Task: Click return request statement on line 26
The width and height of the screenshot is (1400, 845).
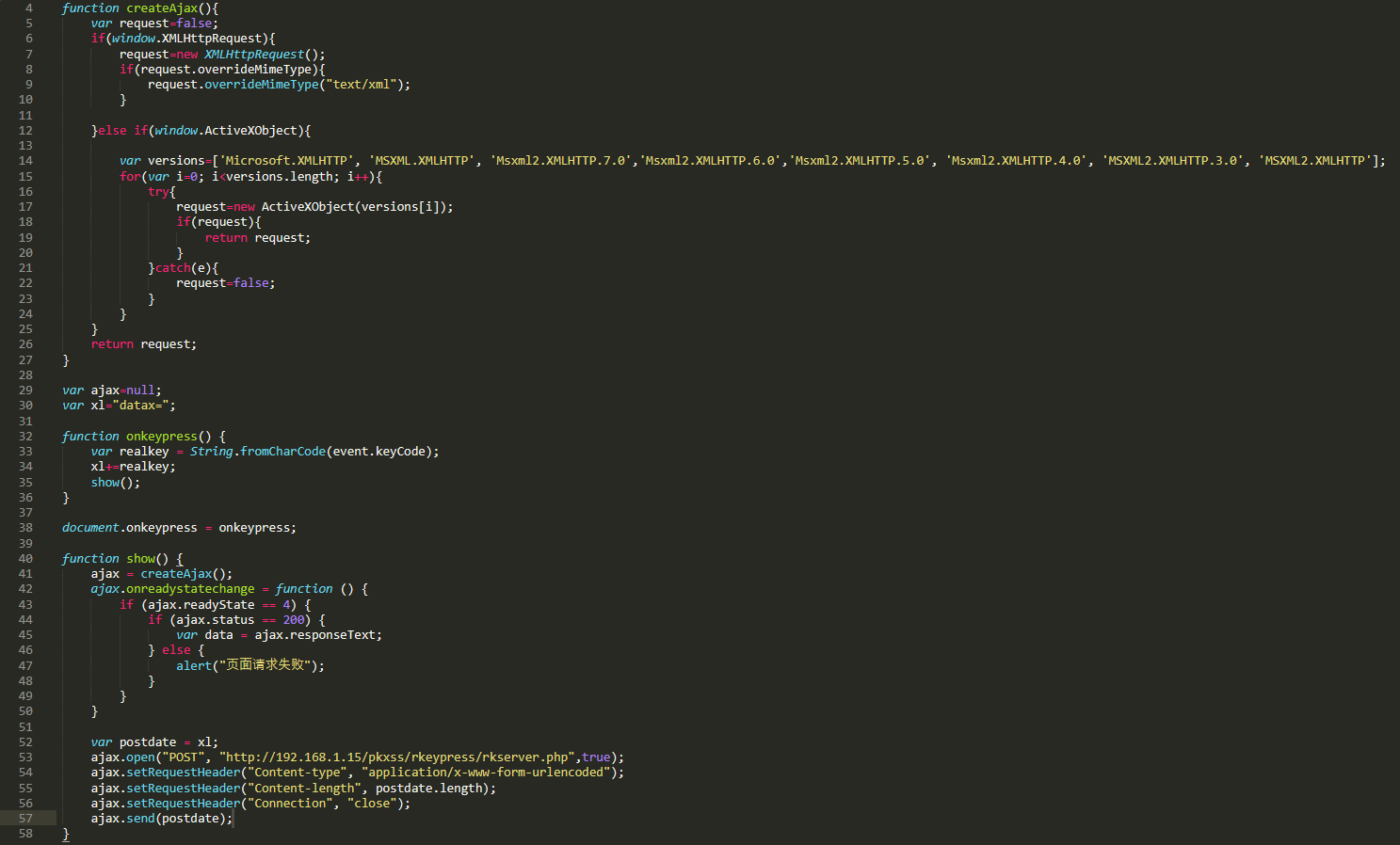Action: click(144, 344)
